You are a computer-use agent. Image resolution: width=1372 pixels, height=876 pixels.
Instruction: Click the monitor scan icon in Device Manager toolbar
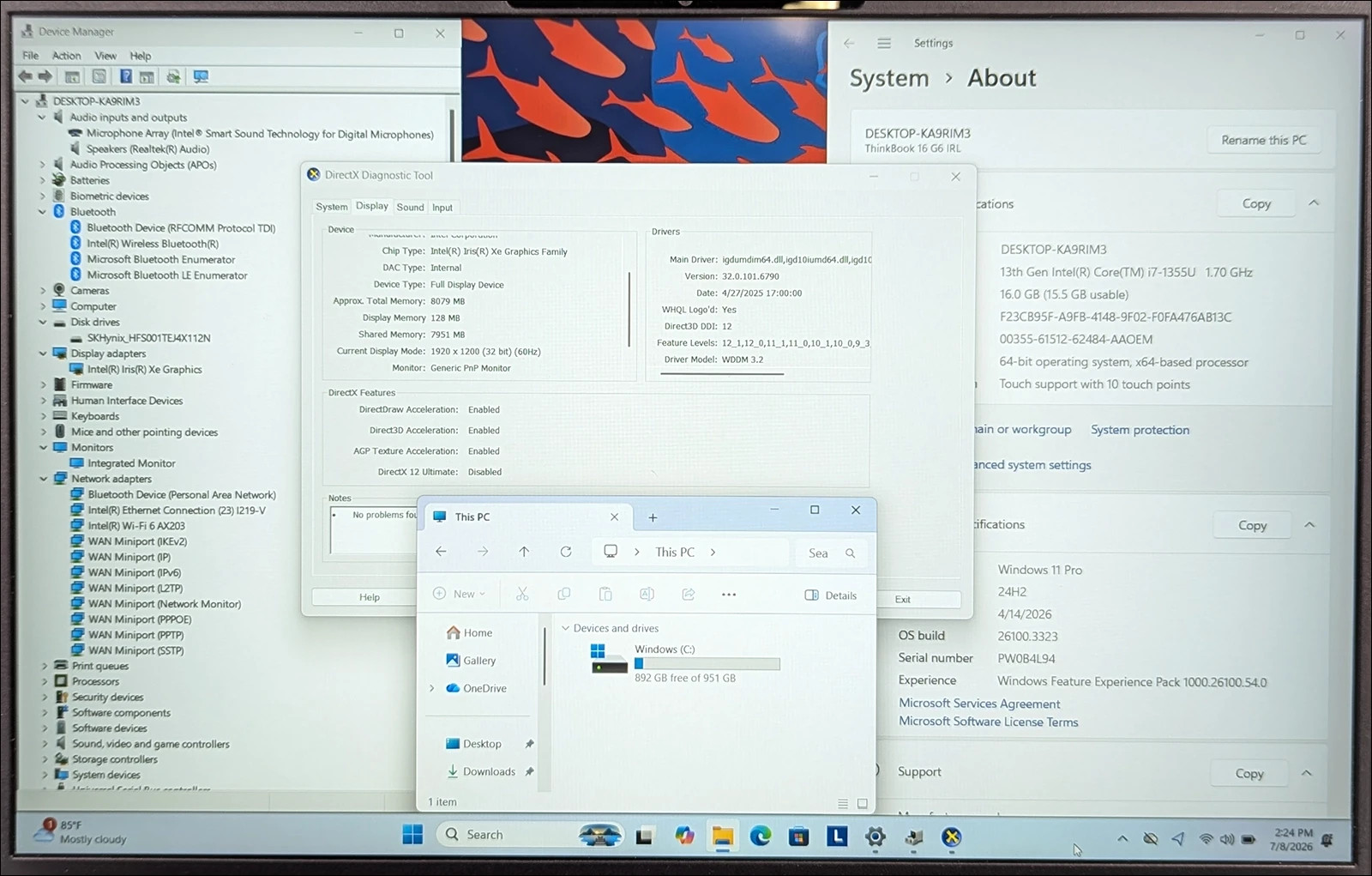click(201, 76)
